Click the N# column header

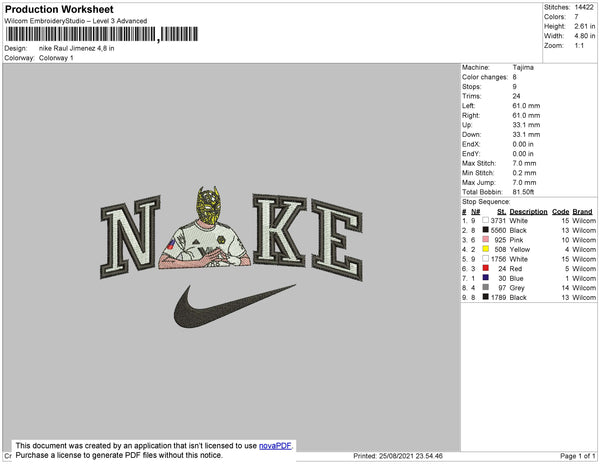point(475,212)
